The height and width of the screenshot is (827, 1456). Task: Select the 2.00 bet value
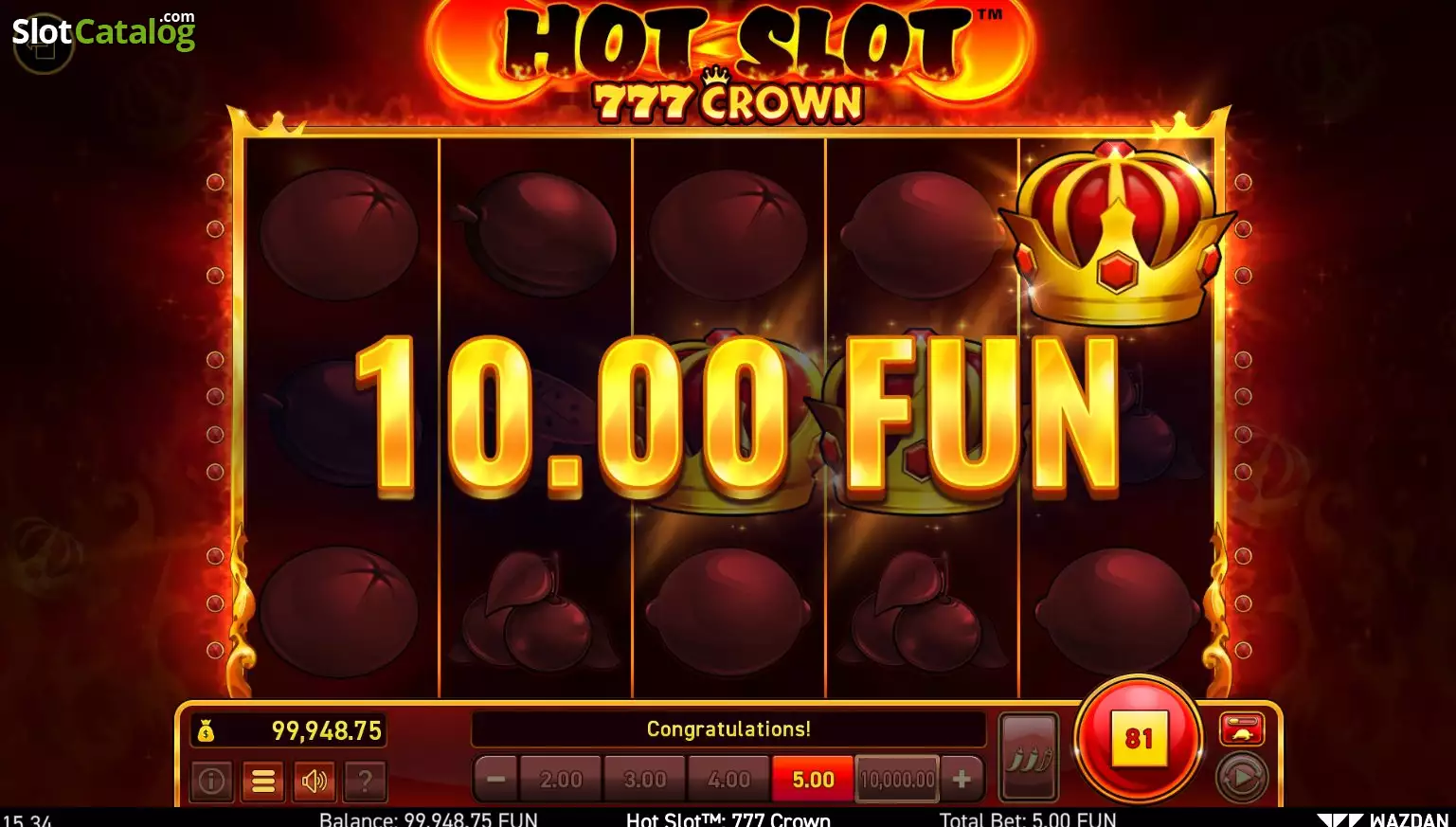pyautogui.click(x=561, y=780)
